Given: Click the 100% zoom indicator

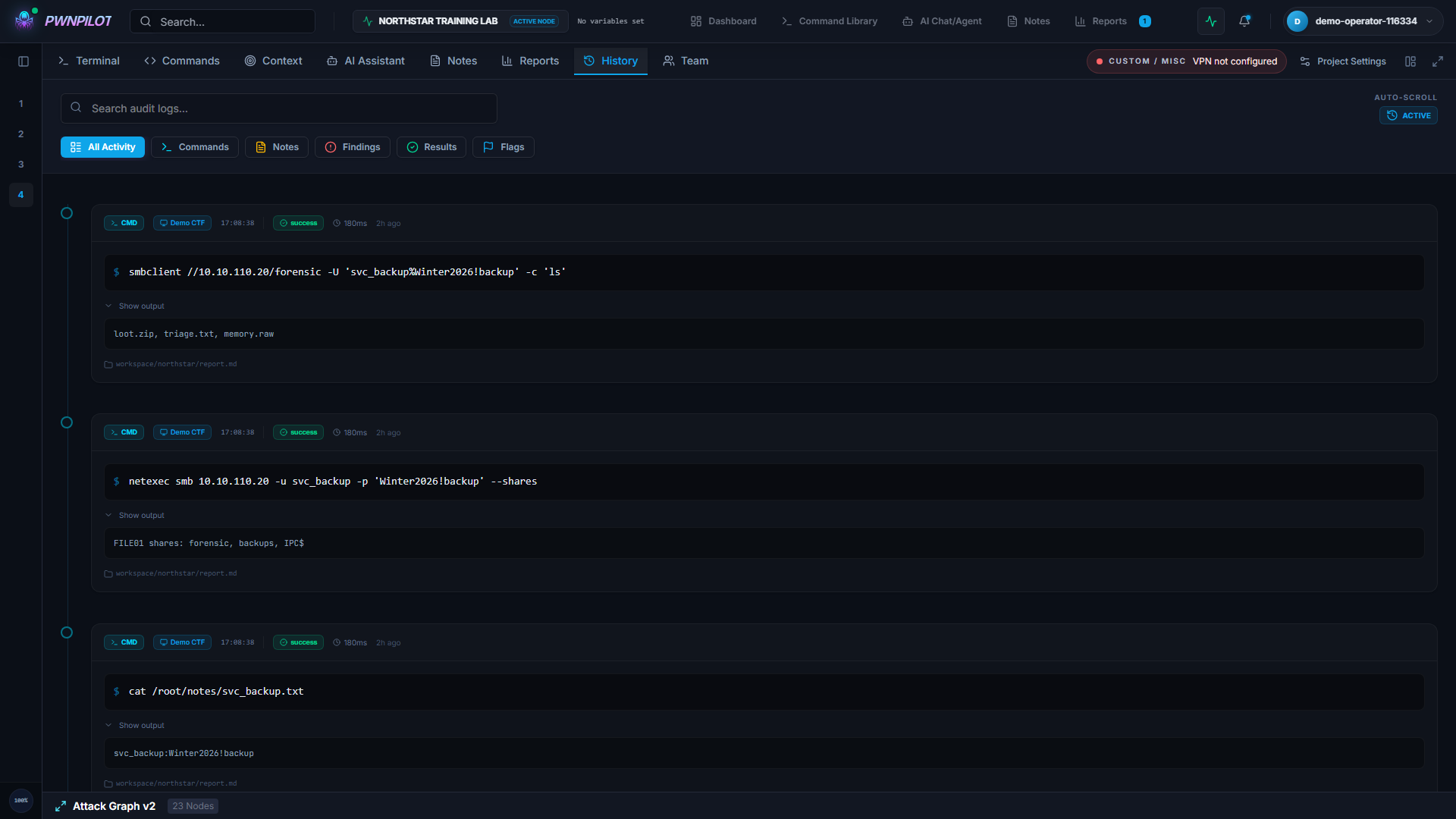Looking at the screenshot, I should point(21,801).
